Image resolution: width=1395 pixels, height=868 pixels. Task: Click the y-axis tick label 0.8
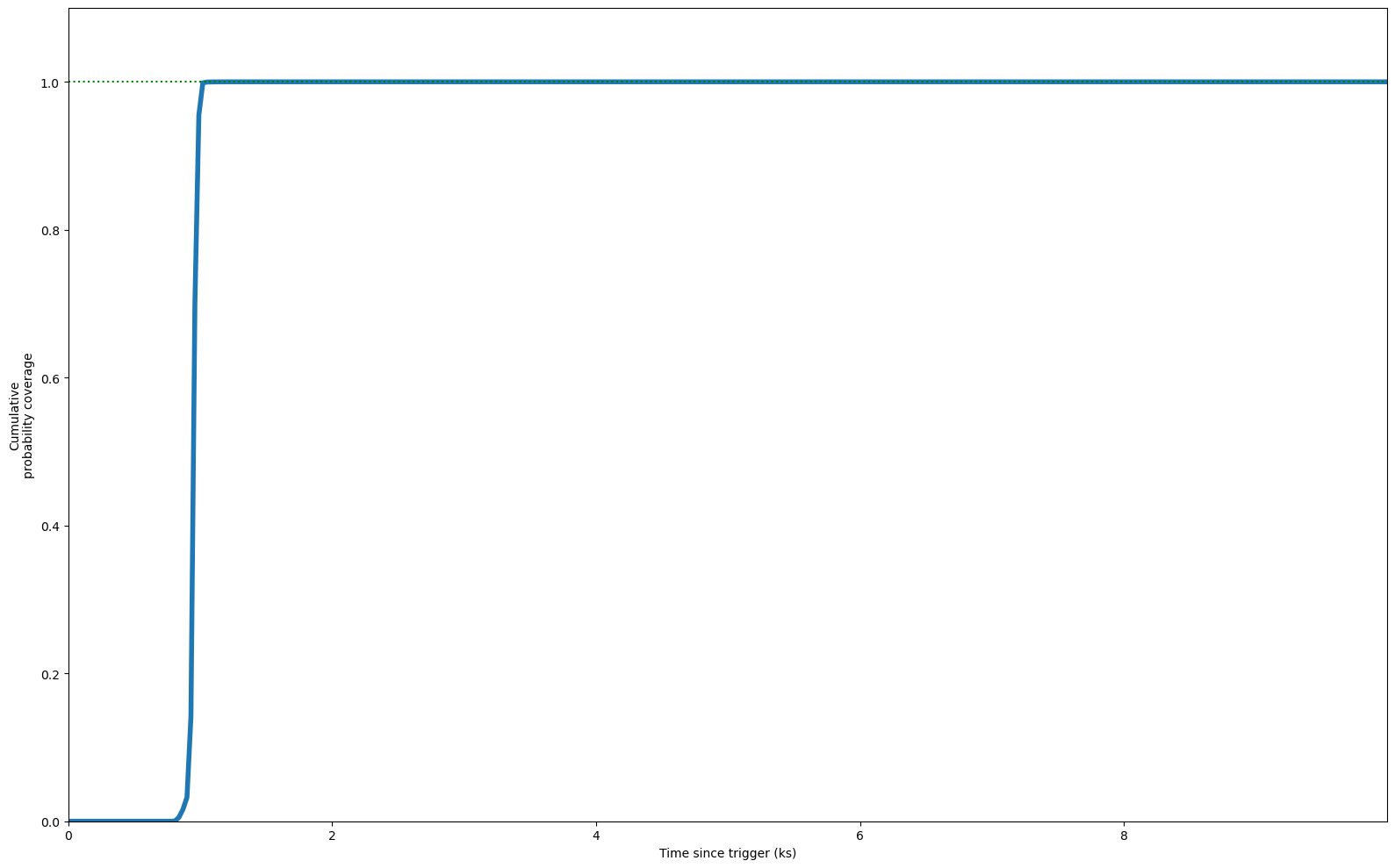click(x=51, y=230)
